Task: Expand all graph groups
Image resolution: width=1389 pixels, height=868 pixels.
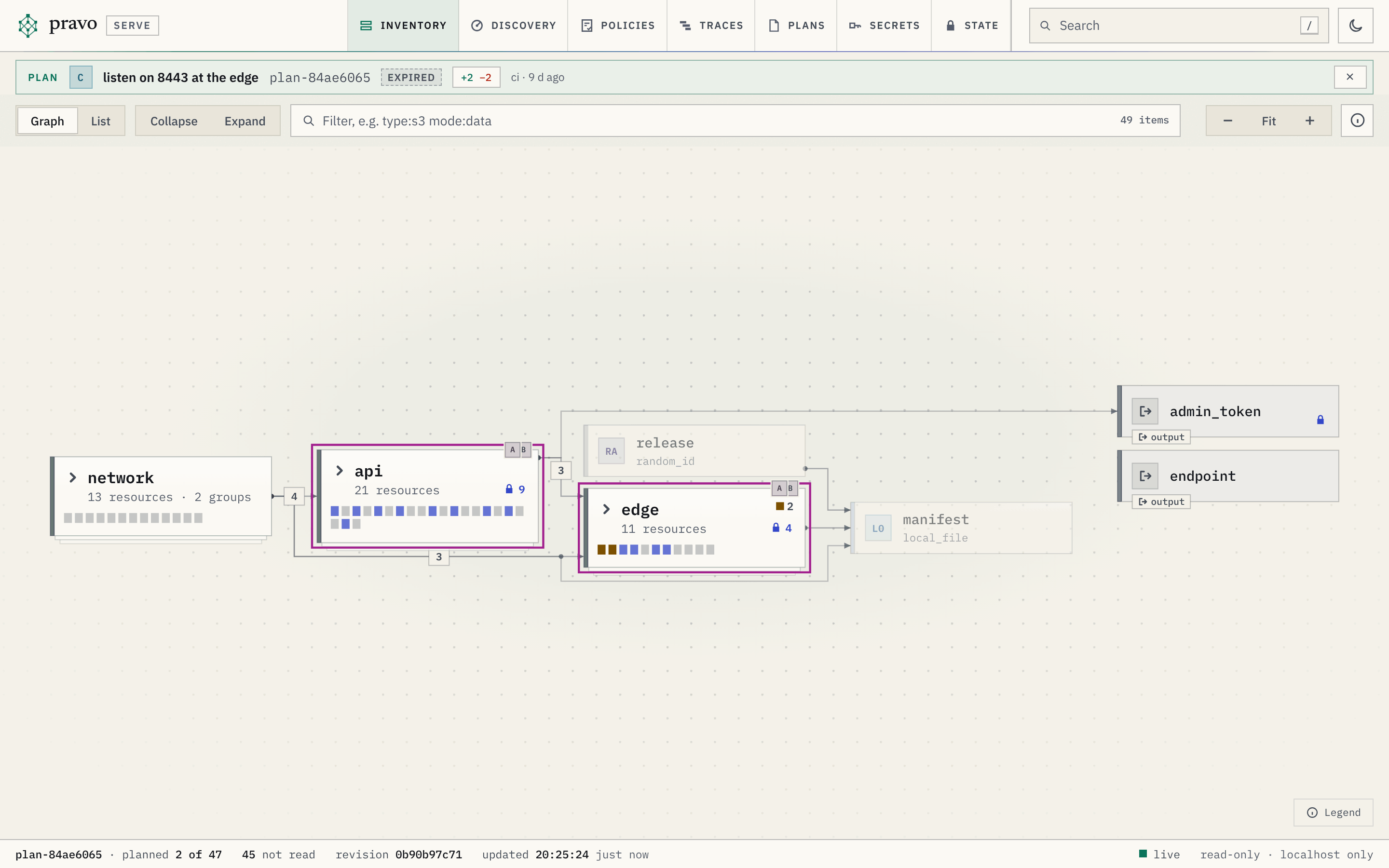Action: point(245,121)
